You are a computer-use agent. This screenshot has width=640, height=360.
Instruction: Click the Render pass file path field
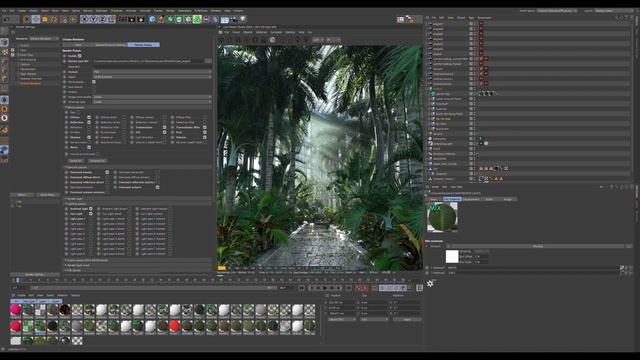click(x=148, y=61)
